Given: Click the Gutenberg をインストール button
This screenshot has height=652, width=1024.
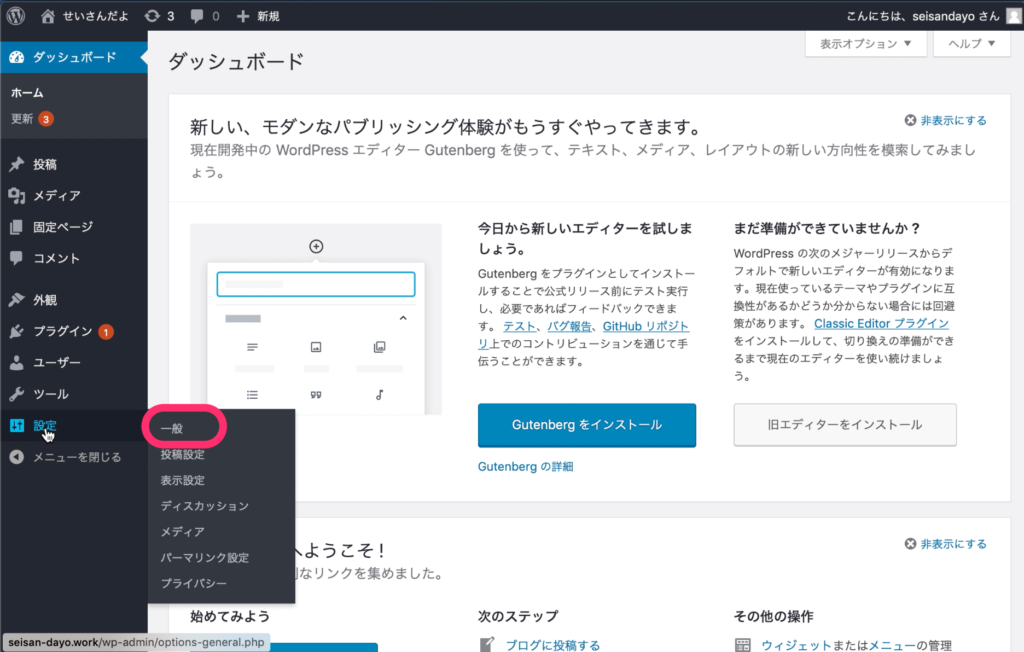Looking at the screenshot, I should coord(586,424).
